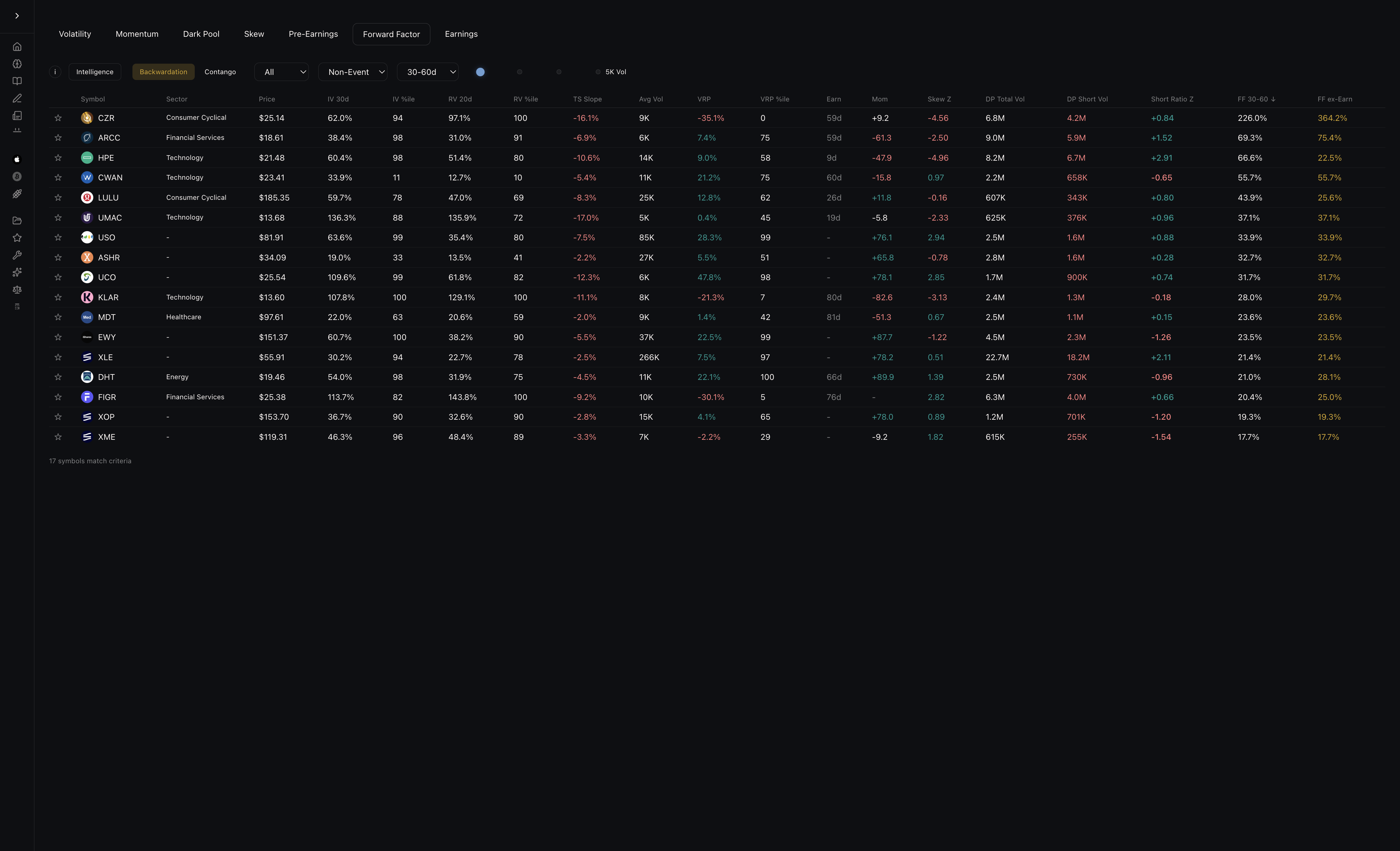Click the Bitcoin icon in sidebar
This screenshot has height=851, width=1400.
tap(17, 177)
